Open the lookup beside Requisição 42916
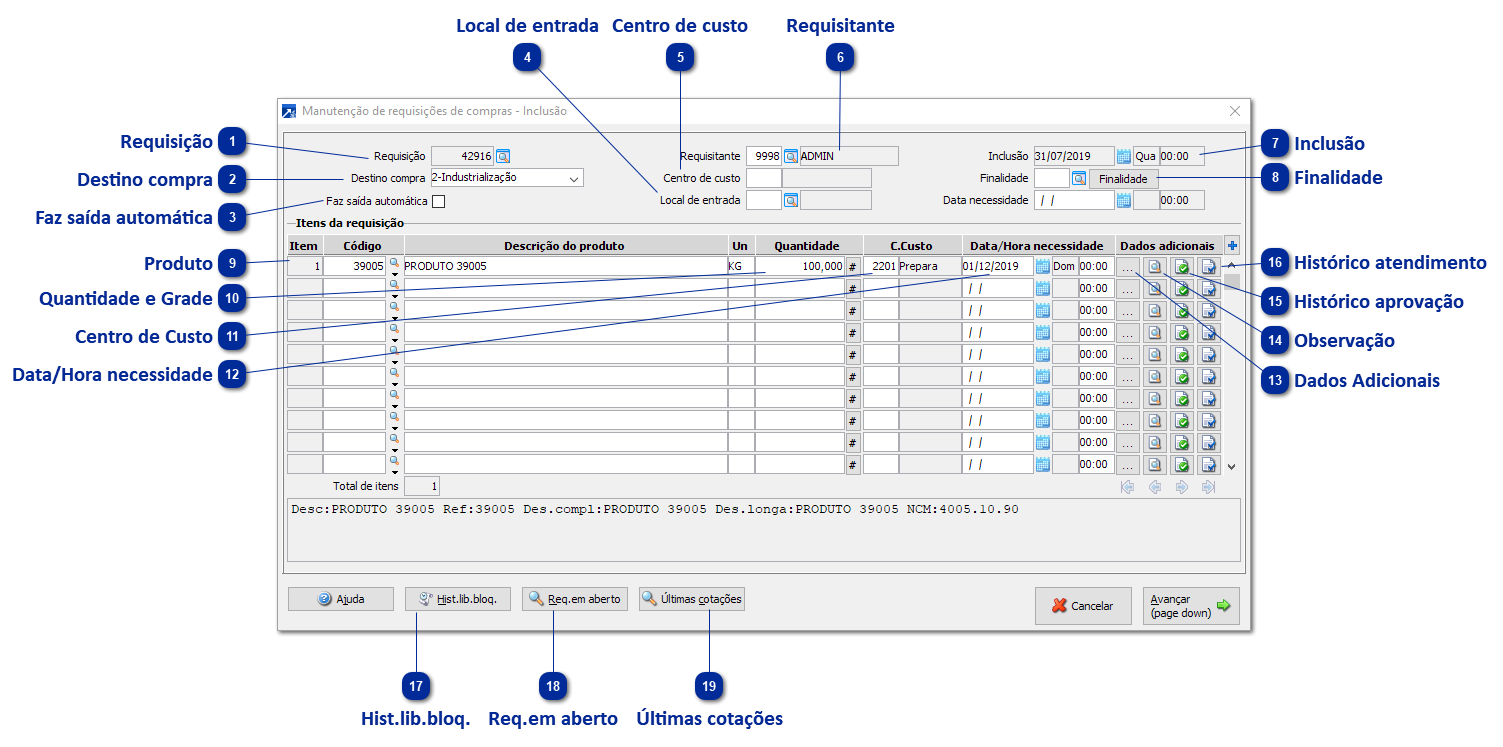 coord(503,156)
